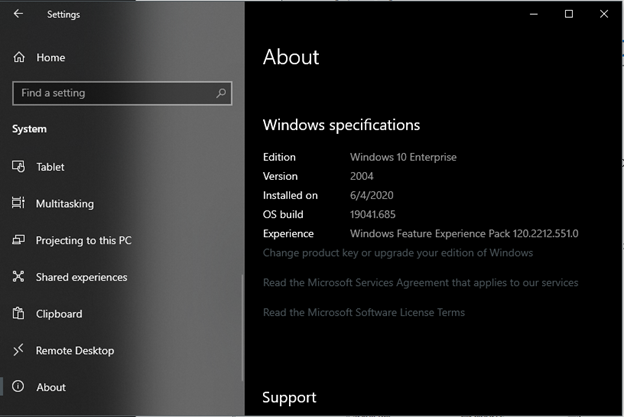Screen dimensions: 624x417
Task: Click the Shared experiences icon
Action: pos(18,277)
